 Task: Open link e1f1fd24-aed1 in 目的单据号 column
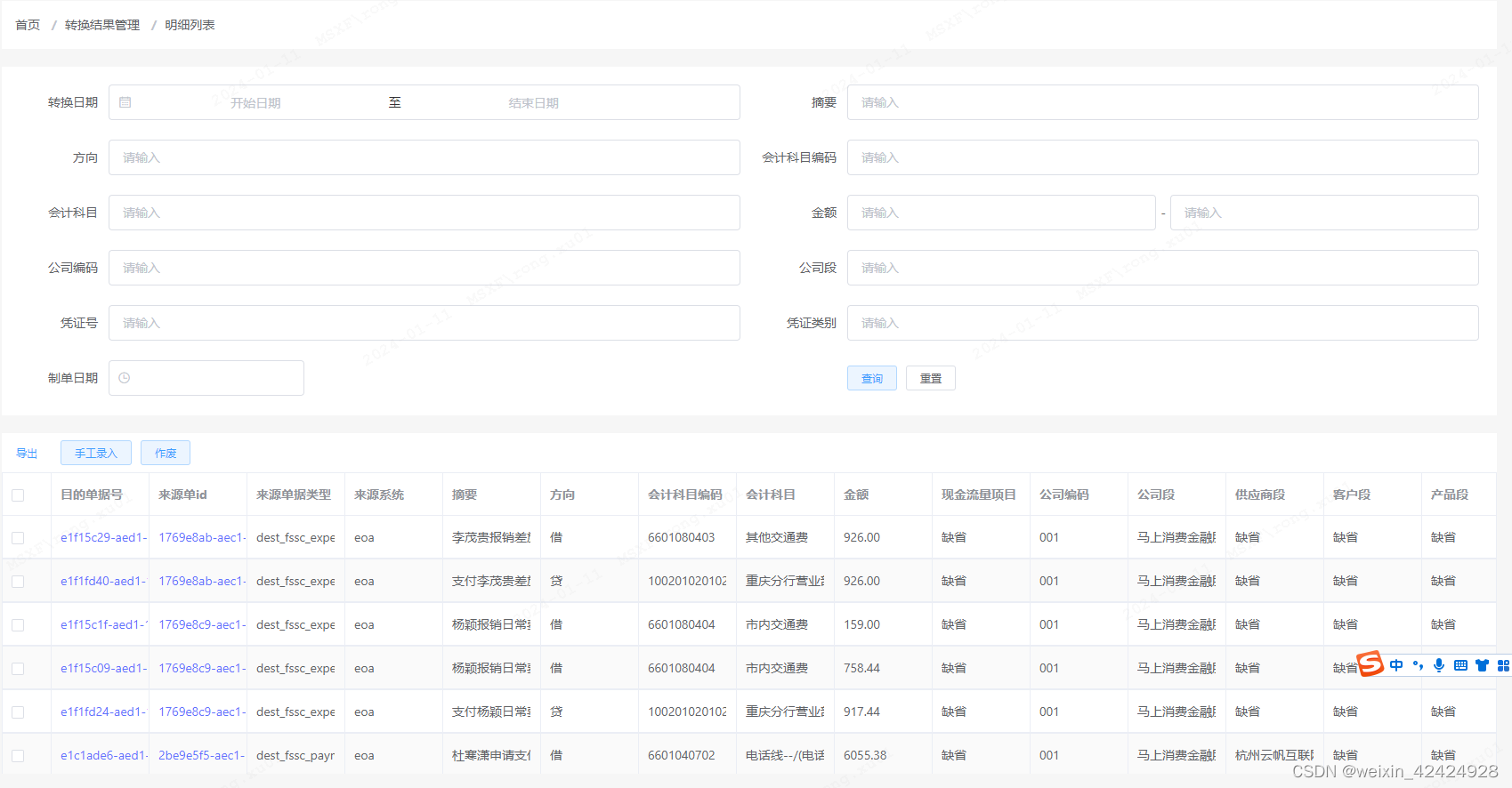(103, 712)
